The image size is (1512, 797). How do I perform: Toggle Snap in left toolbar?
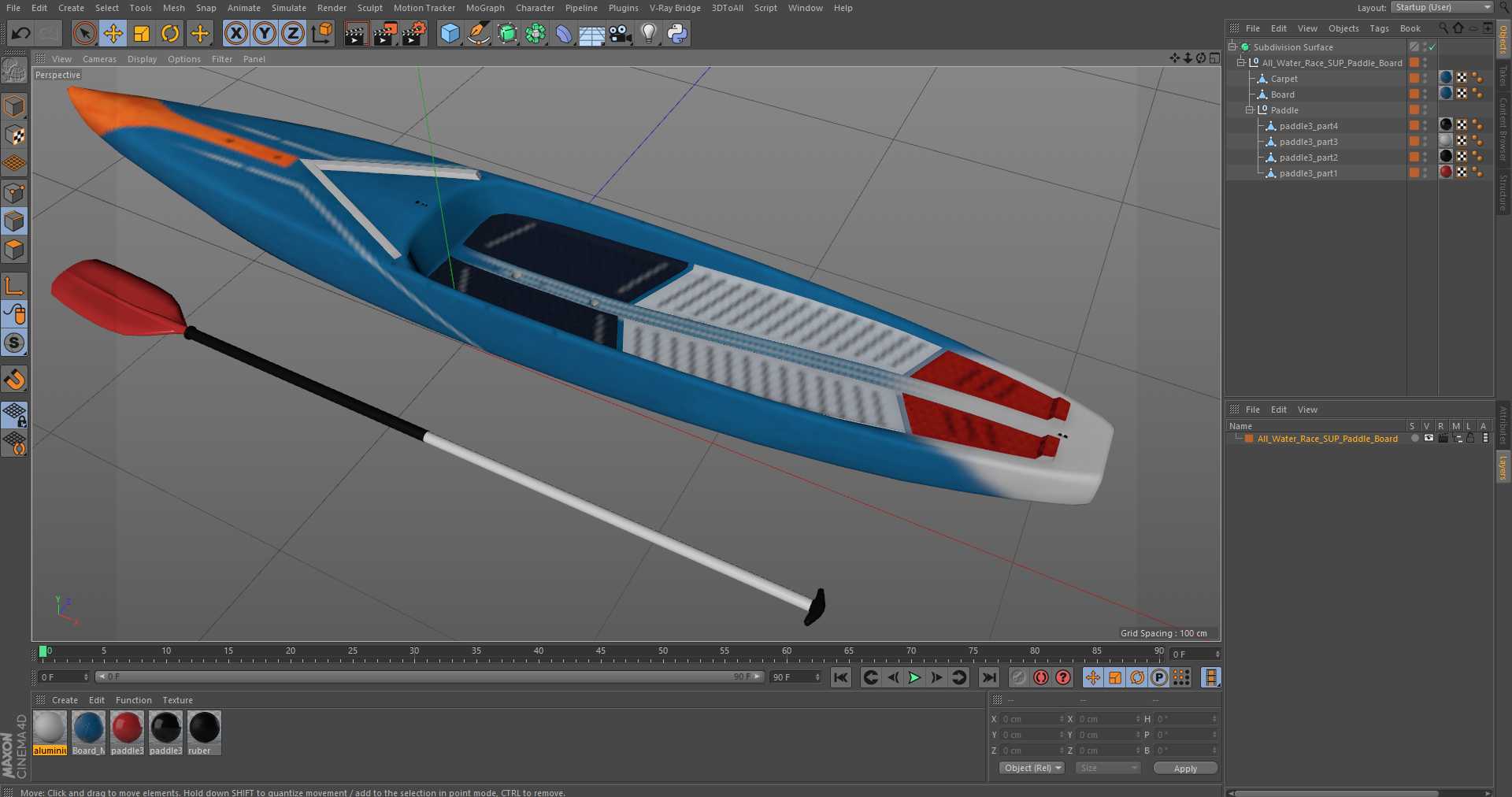14,343
